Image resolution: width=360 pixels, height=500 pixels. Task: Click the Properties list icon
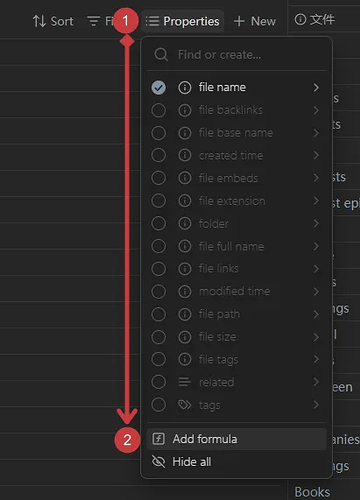pyautogui.click(x=152, y=21)
